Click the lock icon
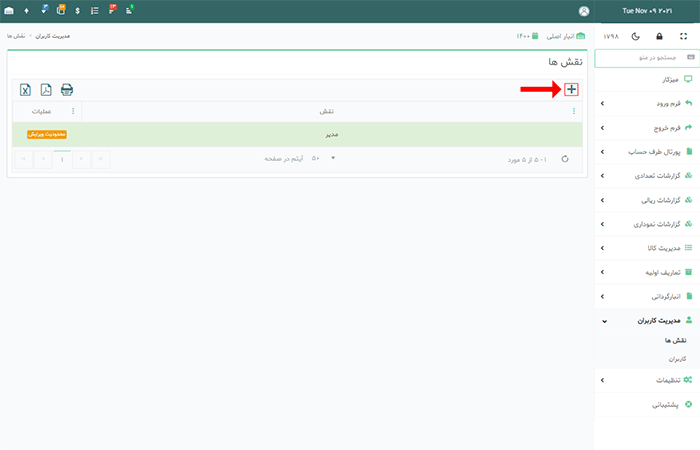 click(659, 36)
